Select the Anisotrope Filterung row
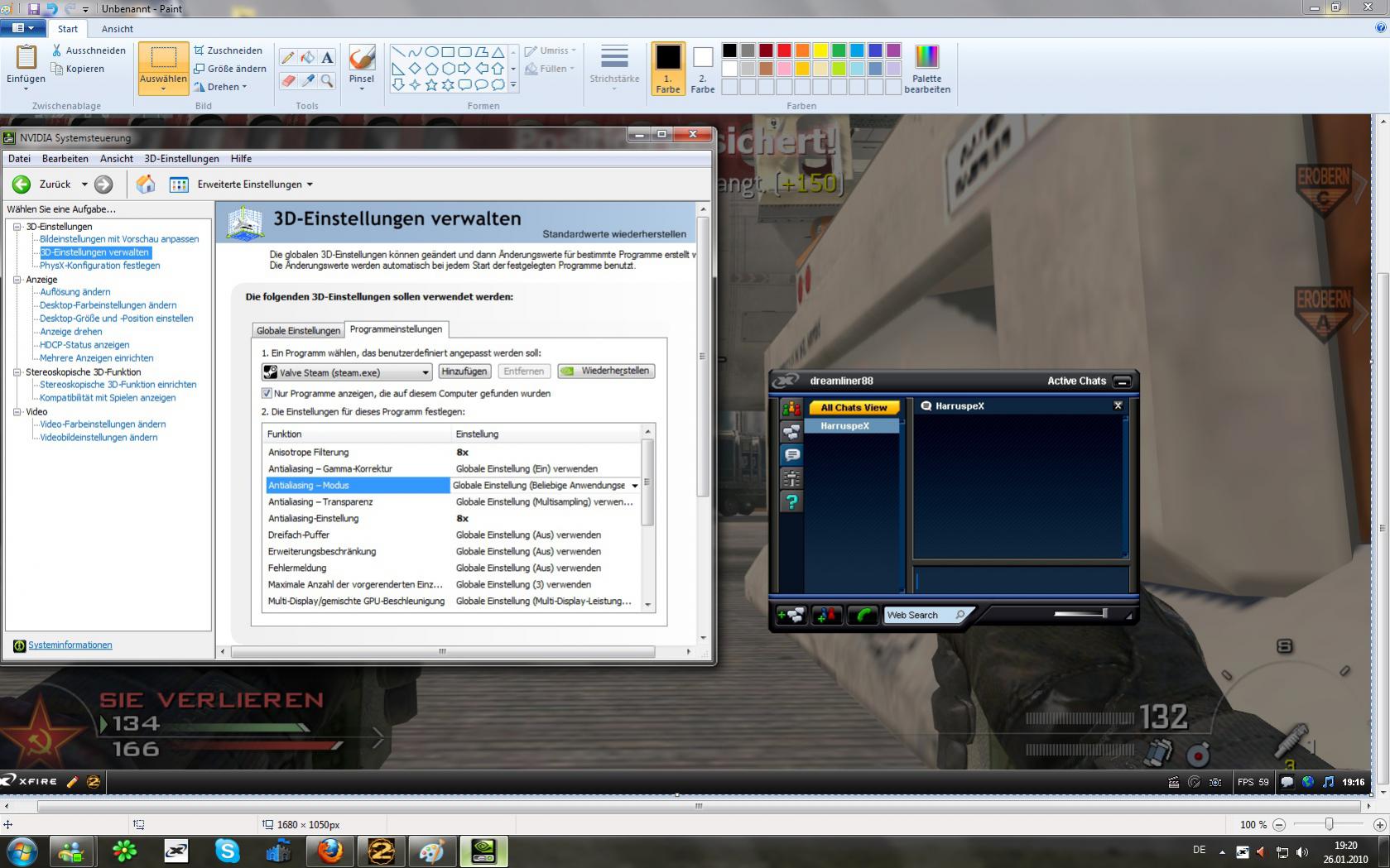The height and width of the screenshot is (868, 1390). pyautogui.click(x=452, y=453)
